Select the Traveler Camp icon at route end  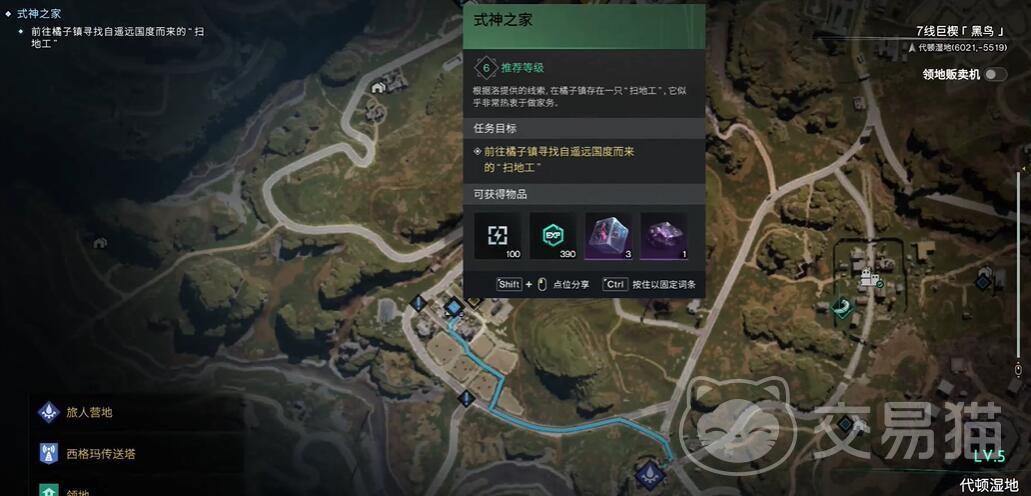[651, 474]
